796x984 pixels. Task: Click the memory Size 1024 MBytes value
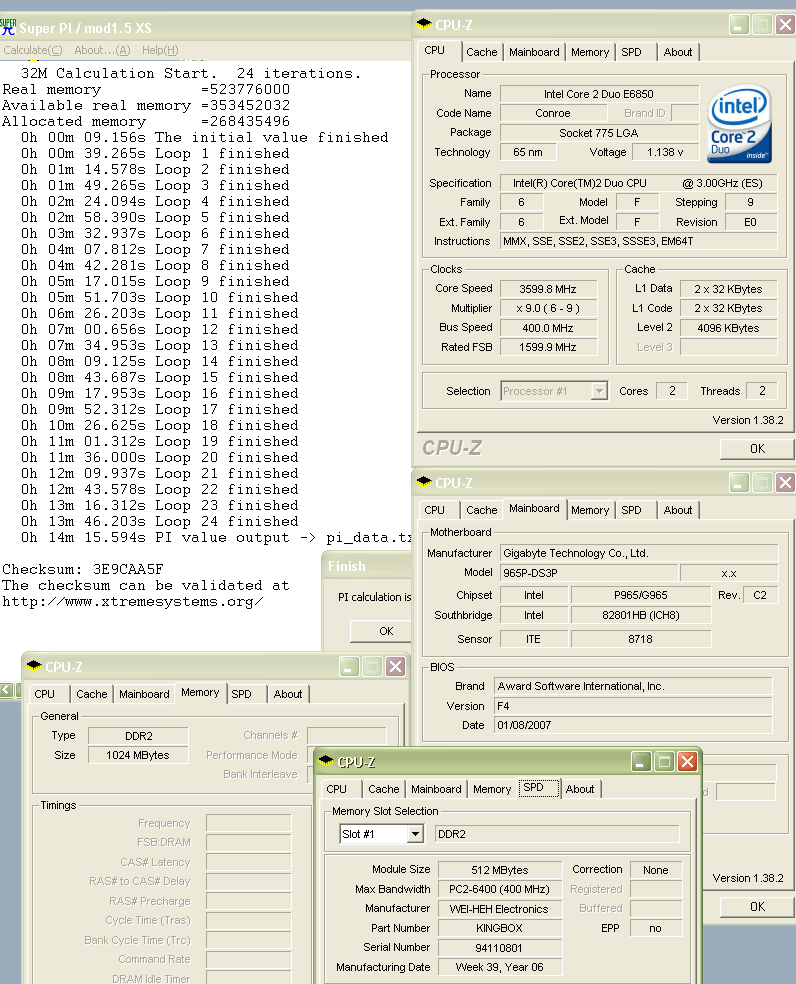[x=138, y=755]
